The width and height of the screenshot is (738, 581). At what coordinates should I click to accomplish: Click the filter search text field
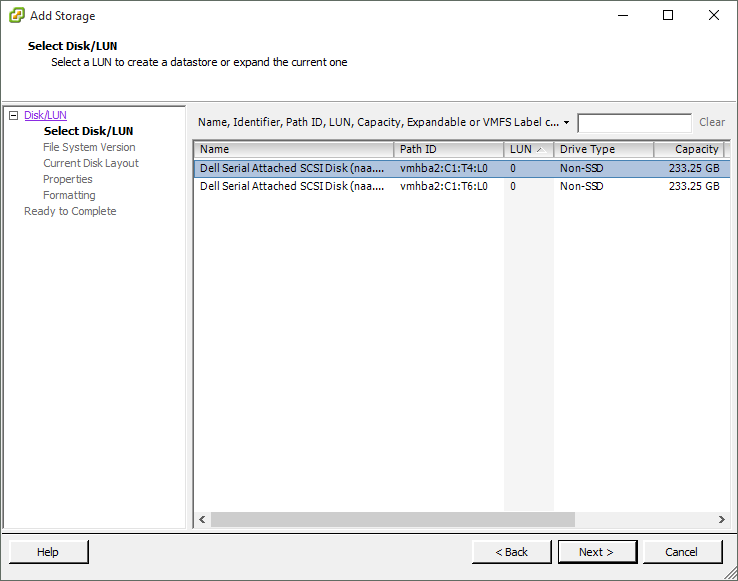(x=634, y=123)
